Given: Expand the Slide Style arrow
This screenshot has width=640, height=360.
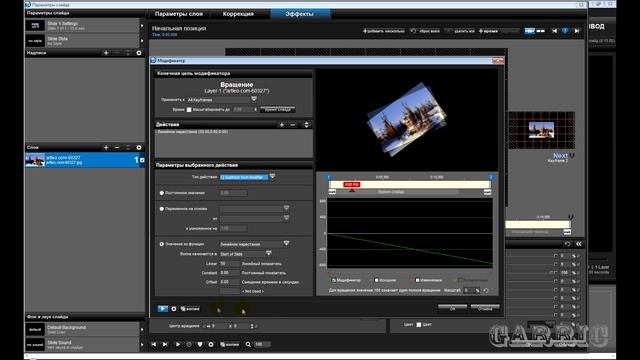Looking at the screenshot, I should pos(142,41).
